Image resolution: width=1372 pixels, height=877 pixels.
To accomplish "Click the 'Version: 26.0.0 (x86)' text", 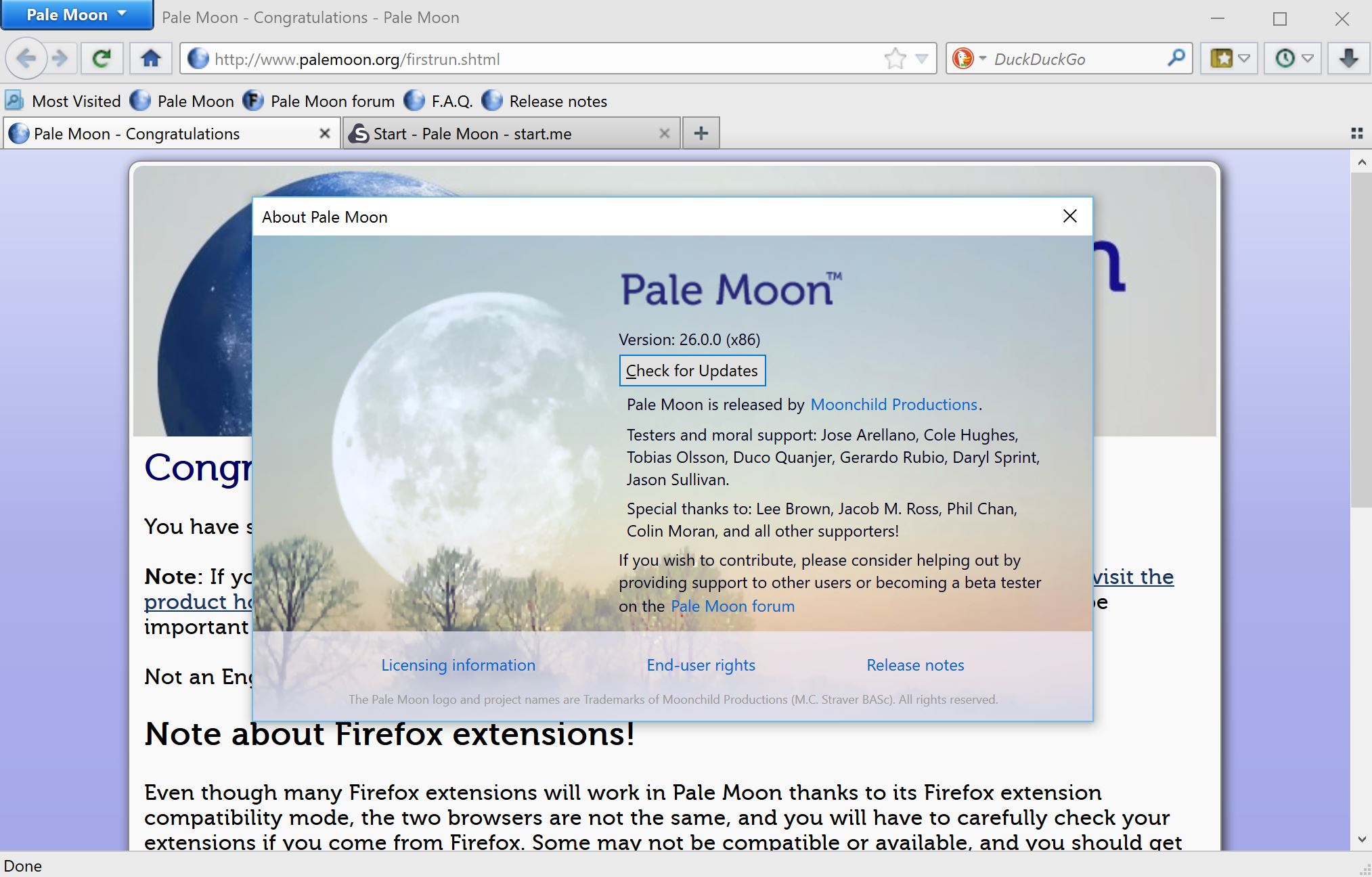I will 690,340.
